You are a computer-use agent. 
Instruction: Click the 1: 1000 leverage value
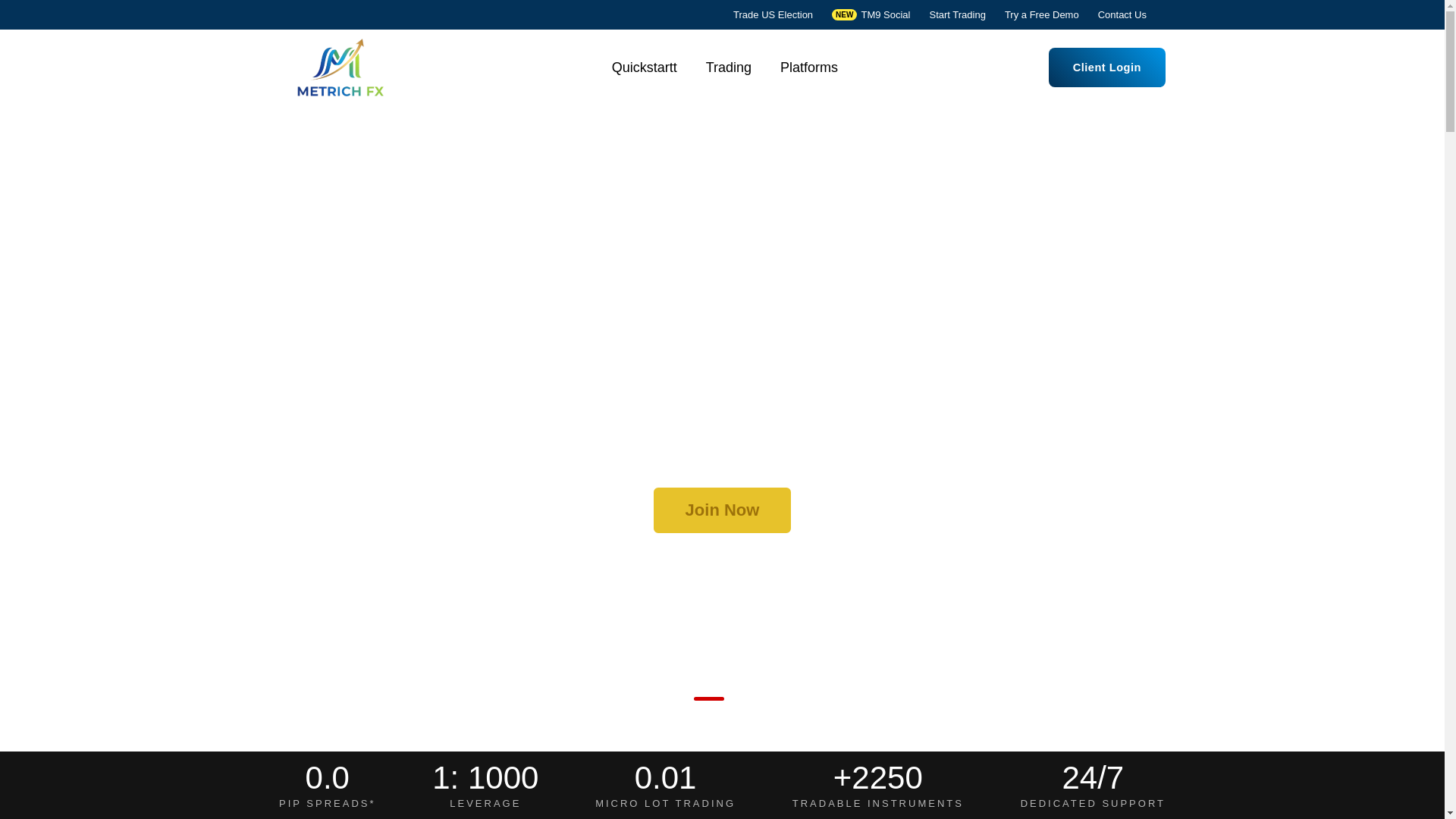point(485,778)
